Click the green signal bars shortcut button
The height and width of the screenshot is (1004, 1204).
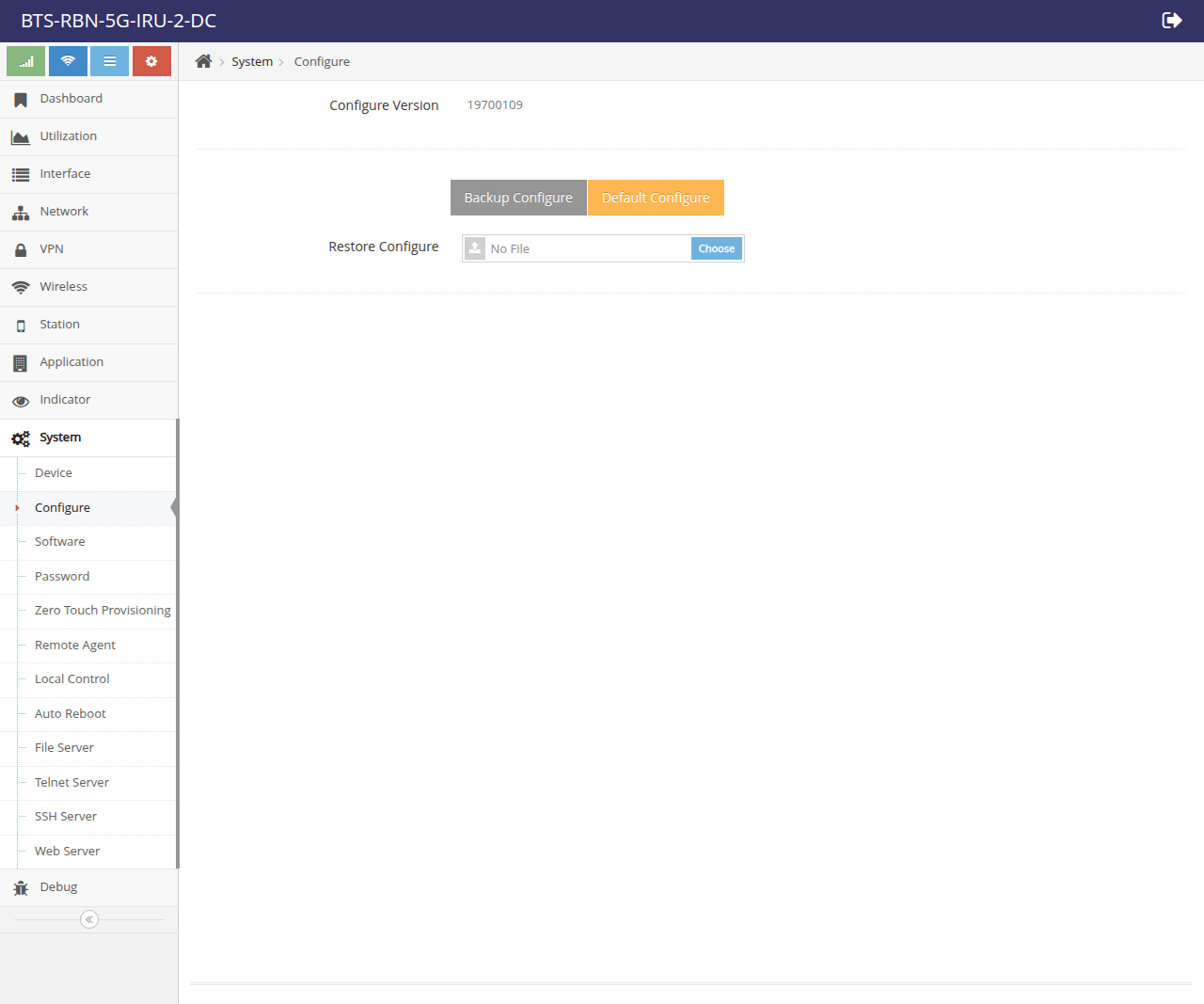[25, 61]
